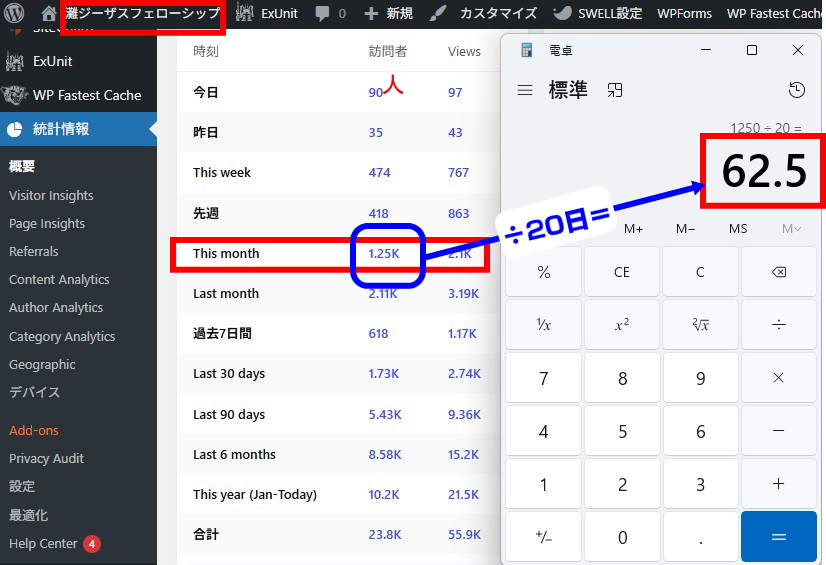Toggle the plus/minus sign button

[543, 537]
